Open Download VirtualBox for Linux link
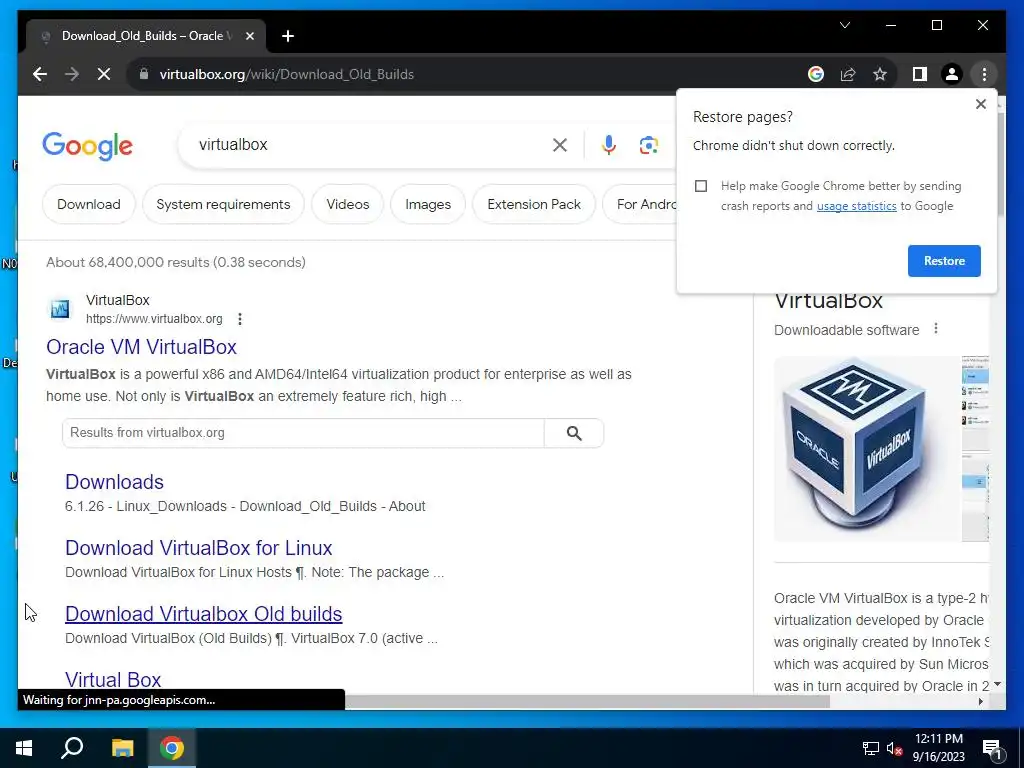Screen dimensions: 1024x768 point(199,548)
